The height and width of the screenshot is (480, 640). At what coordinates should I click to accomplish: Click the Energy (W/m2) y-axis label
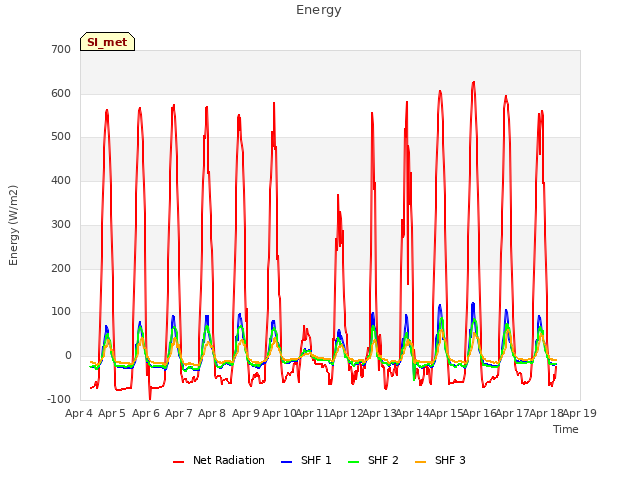pyautogui.click(x=13, y=225)
